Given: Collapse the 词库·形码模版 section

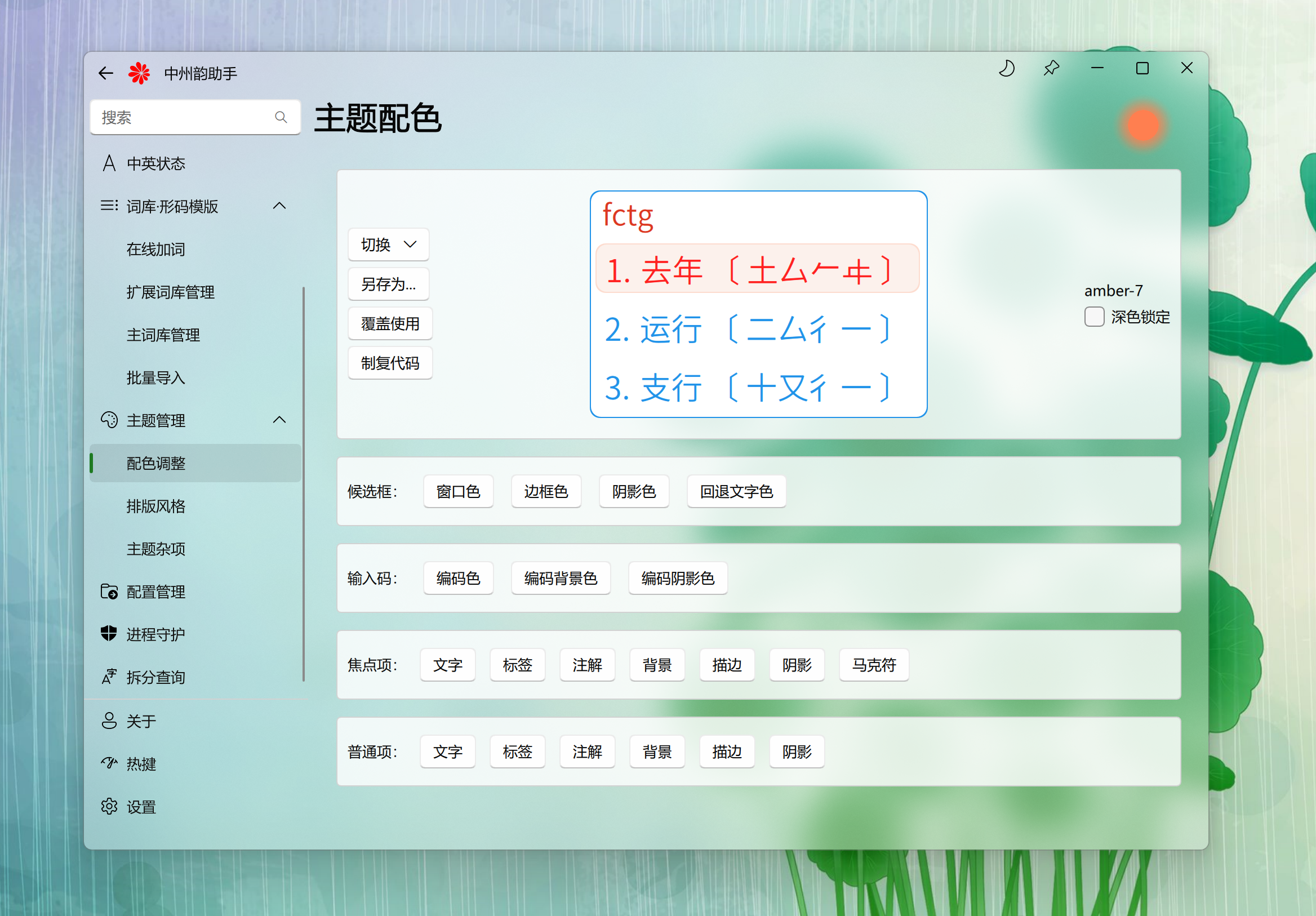Looking at the screenshot, I should (279, 206).
